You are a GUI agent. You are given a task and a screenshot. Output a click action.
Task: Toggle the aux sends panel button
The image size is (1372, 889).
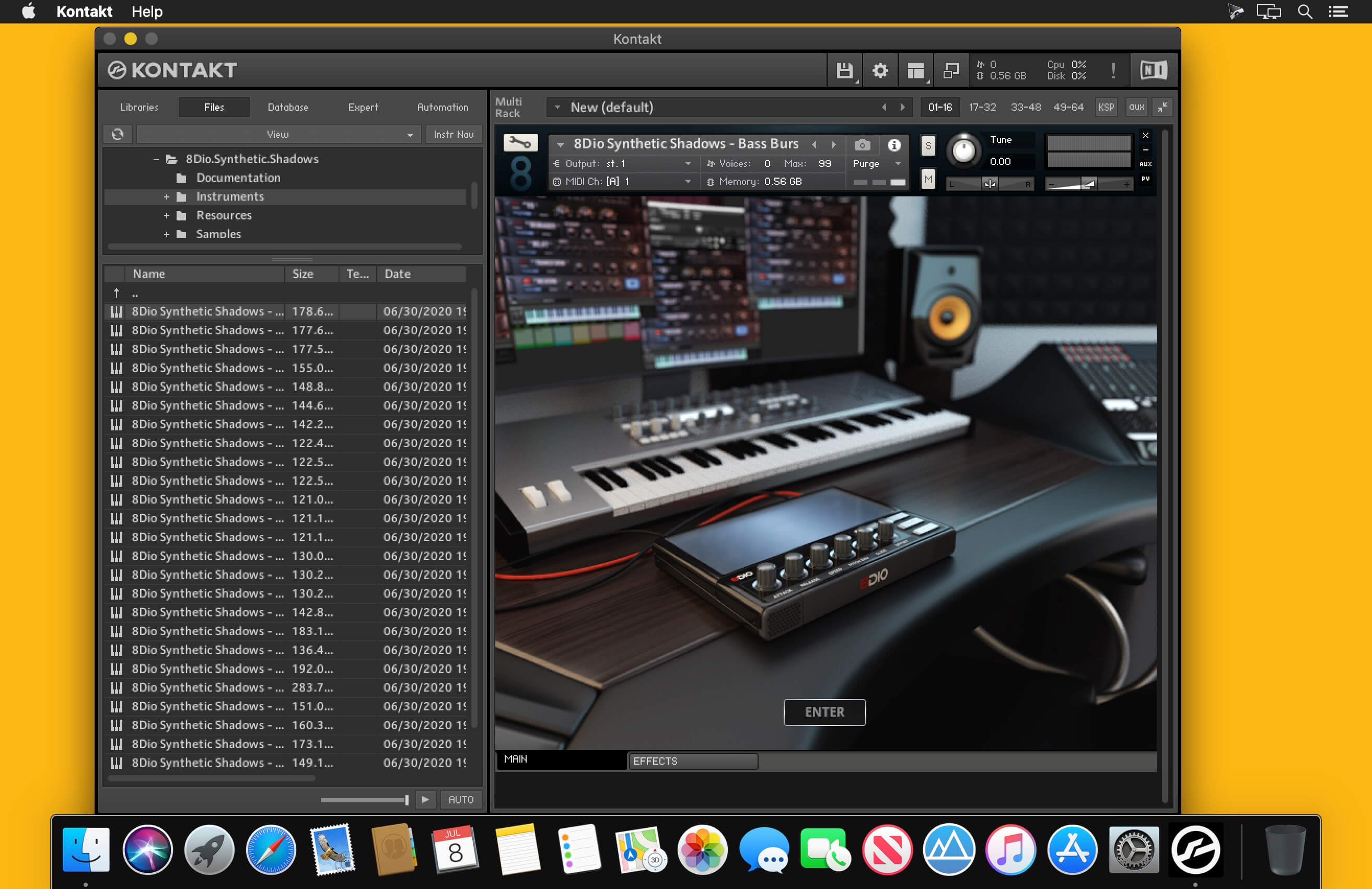click(x=1136, y=107)
